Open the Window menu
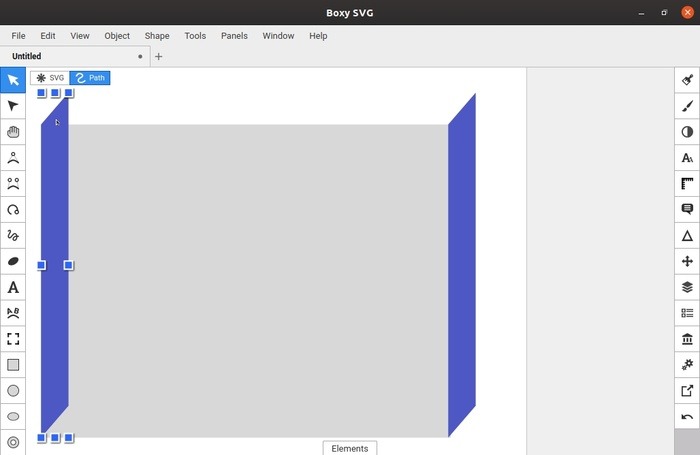Viewport: 700px width, 455px height. tap(278, 36)
